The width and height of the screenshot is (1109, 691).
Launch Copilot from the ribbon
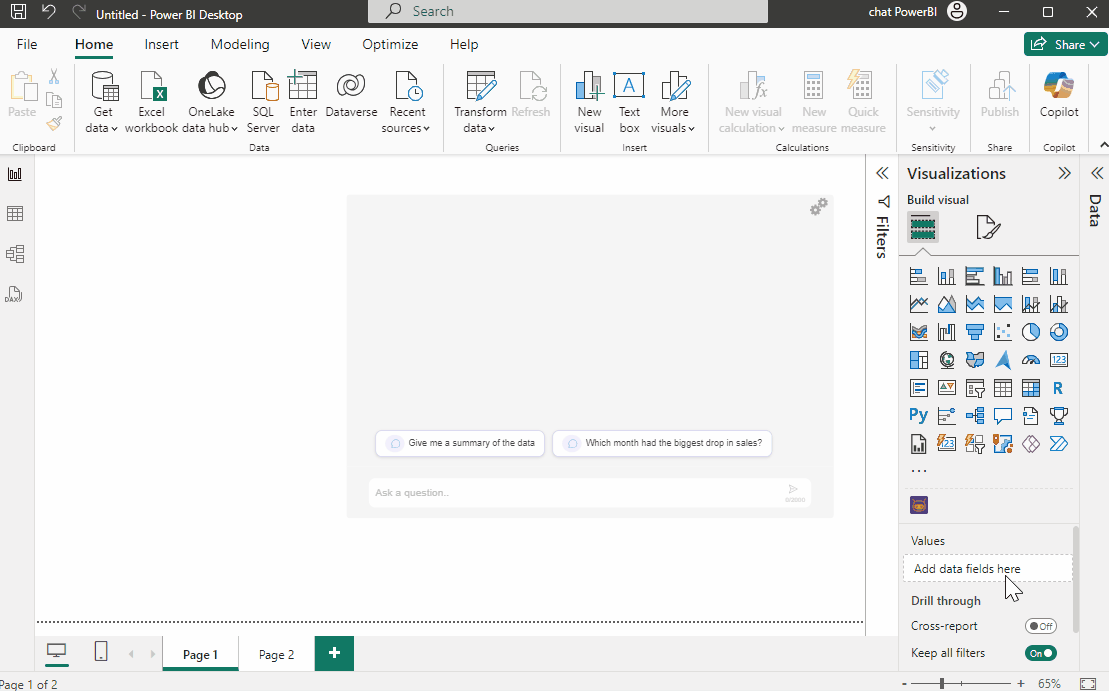[x=1059, y=95]
